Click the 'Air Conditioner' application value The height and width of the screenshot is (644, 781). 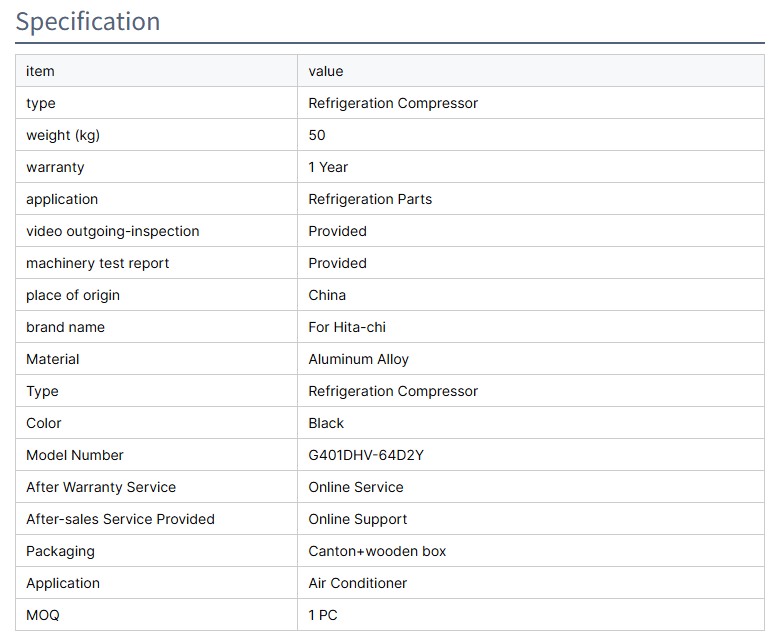[357, 583]
